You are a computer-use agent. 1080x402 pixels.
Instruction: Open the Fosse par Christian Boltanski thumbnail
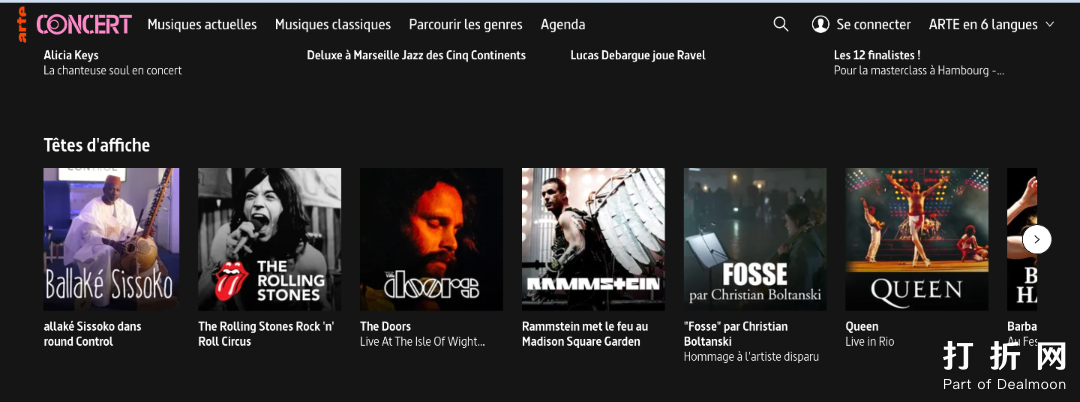tap(755, 239)
